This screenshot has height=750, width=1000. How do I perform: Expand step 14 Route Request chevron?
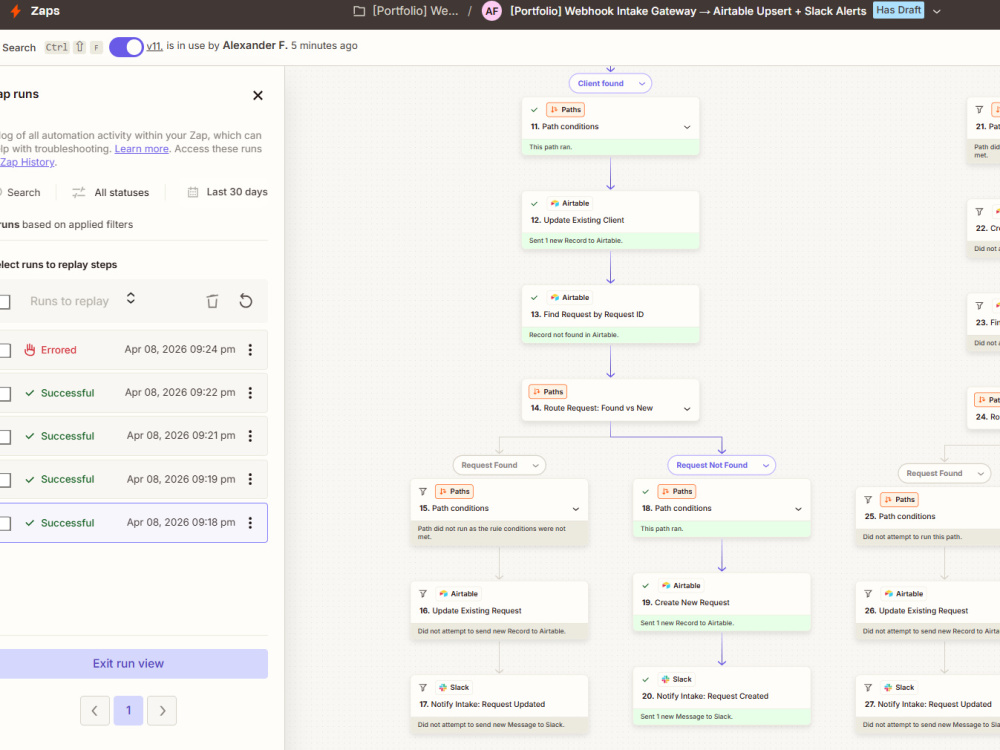(x=687, y=409)
